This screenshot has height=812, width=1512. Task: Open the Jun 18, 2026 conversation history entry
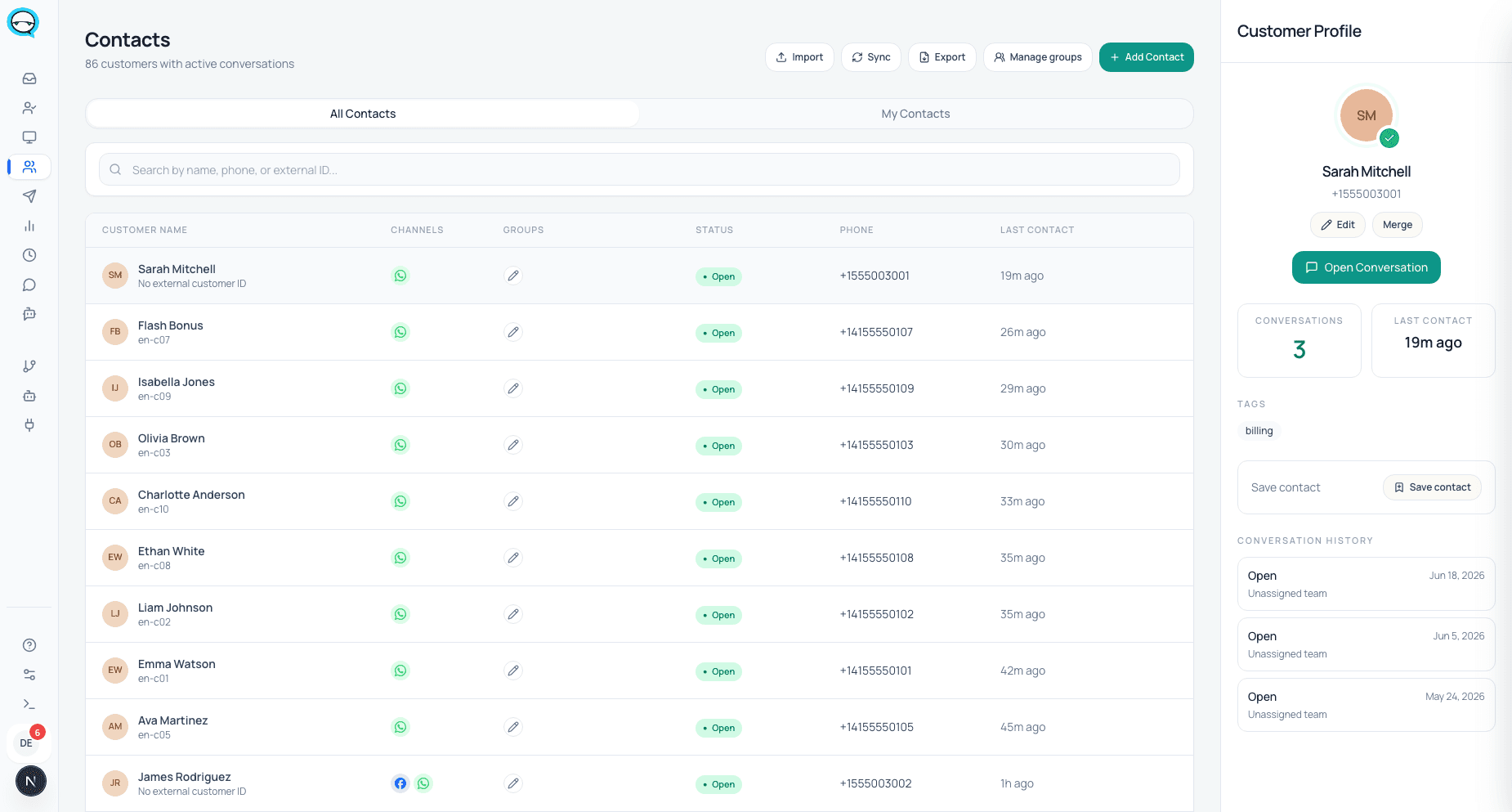coord(1367,584)
